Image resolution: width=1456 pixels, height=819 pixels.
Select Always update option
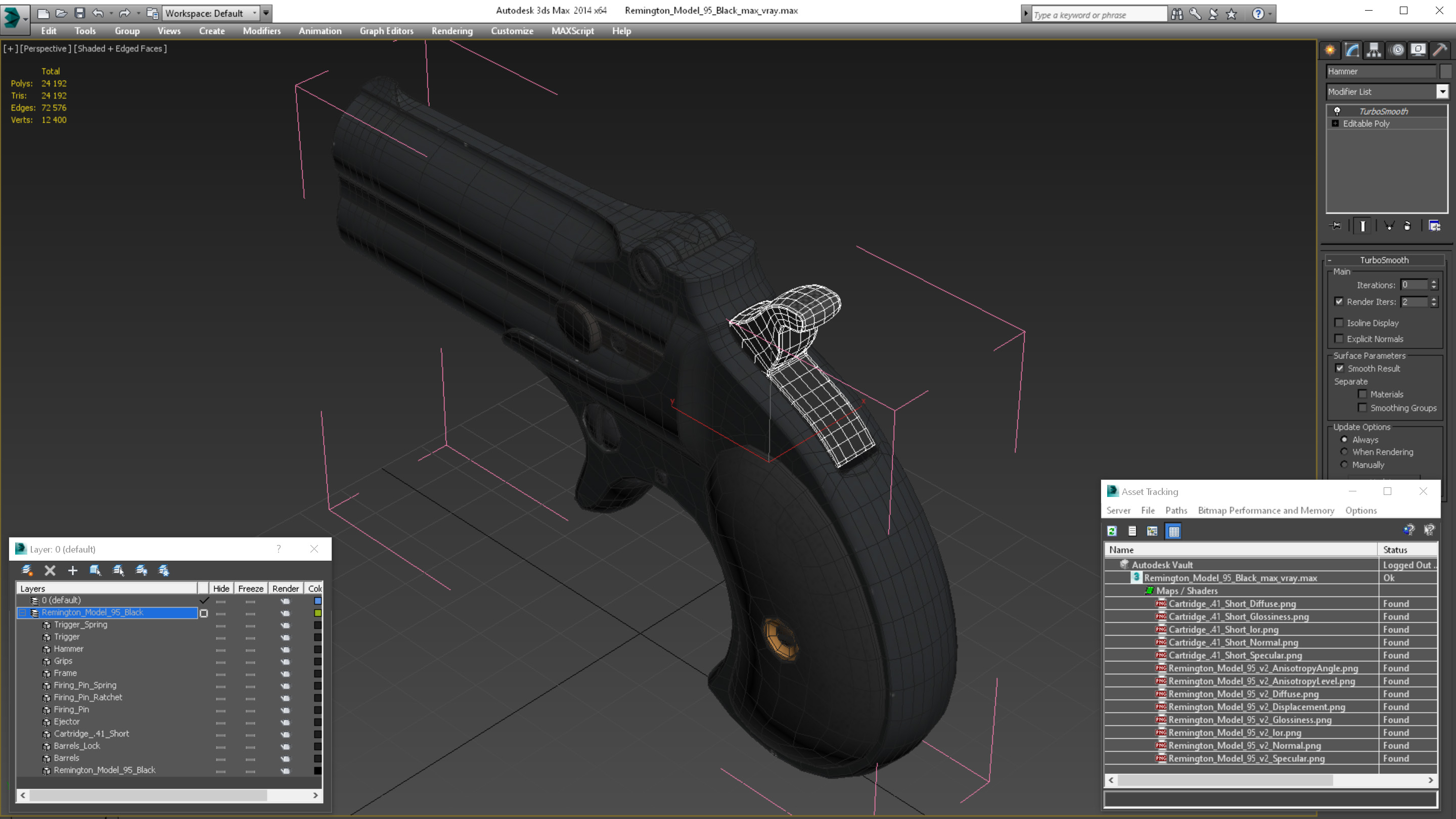[x=1344, y=439]
